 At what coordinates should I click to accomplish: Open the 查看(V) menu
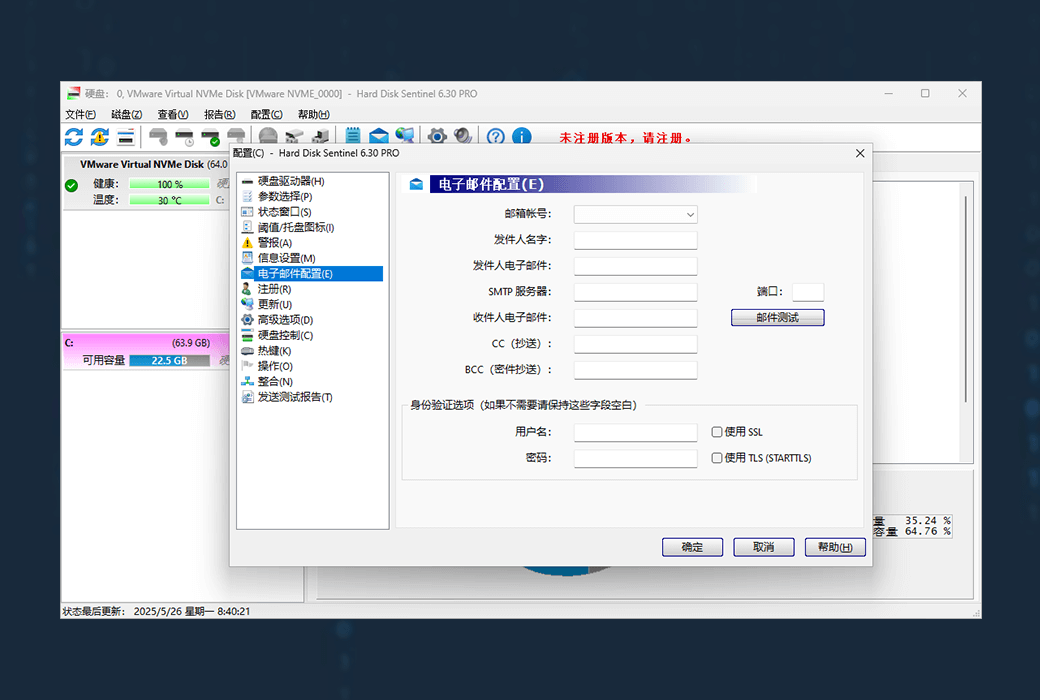[173, 114]
